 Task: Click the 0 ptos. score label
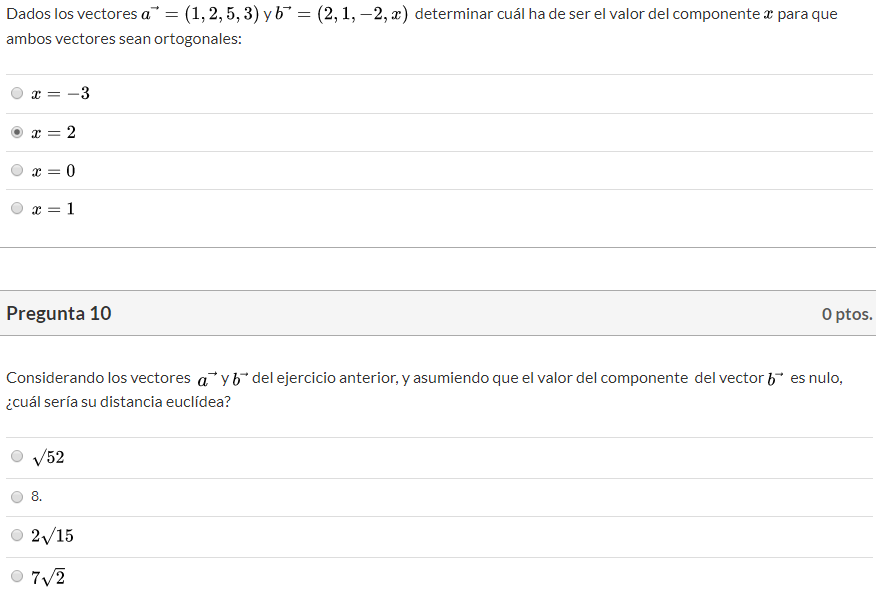847,314
